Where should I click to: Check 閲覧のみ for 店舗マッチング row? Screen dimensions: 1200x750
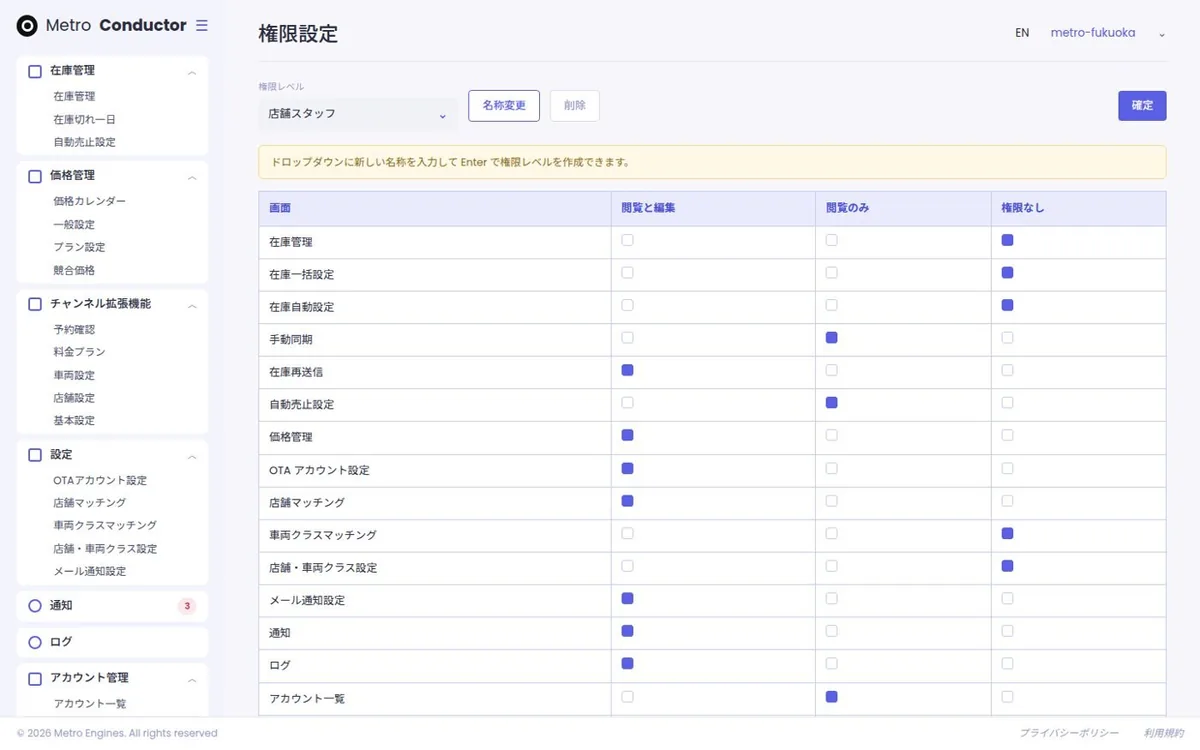click(x=831, y=501)
